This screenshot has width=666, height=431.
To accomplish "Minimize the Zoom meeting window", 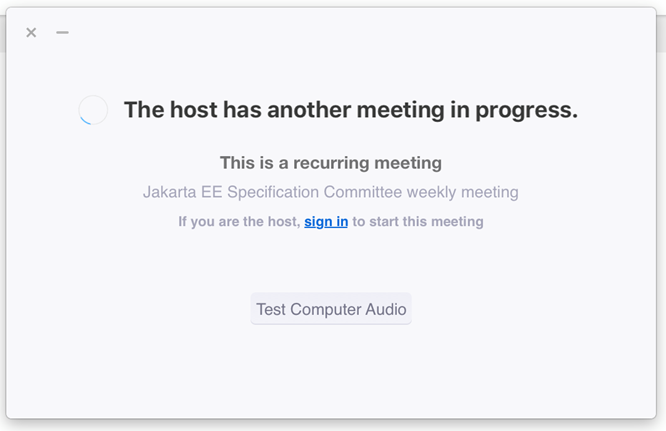I will [62, 33].
